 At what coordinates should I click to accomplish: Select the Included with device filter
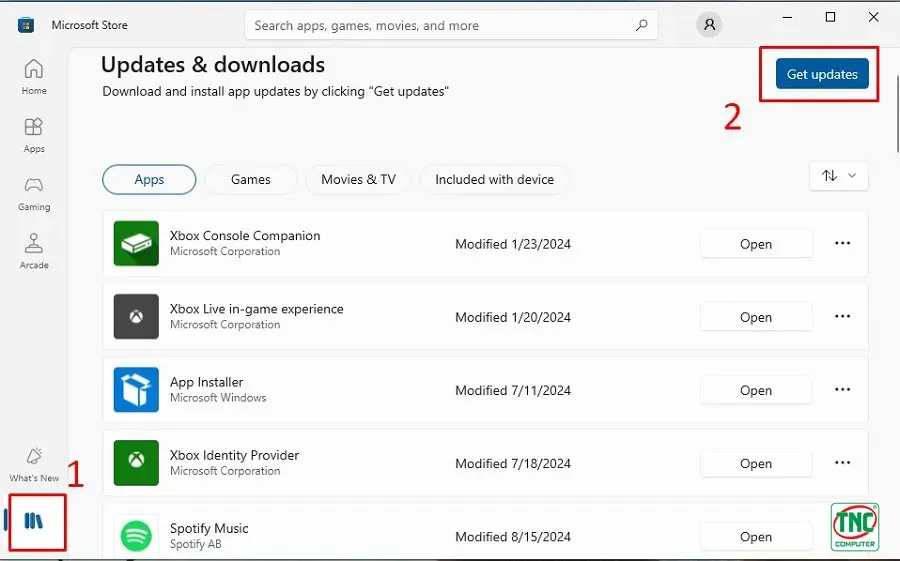pyautogui.click(x=494, y=179)
